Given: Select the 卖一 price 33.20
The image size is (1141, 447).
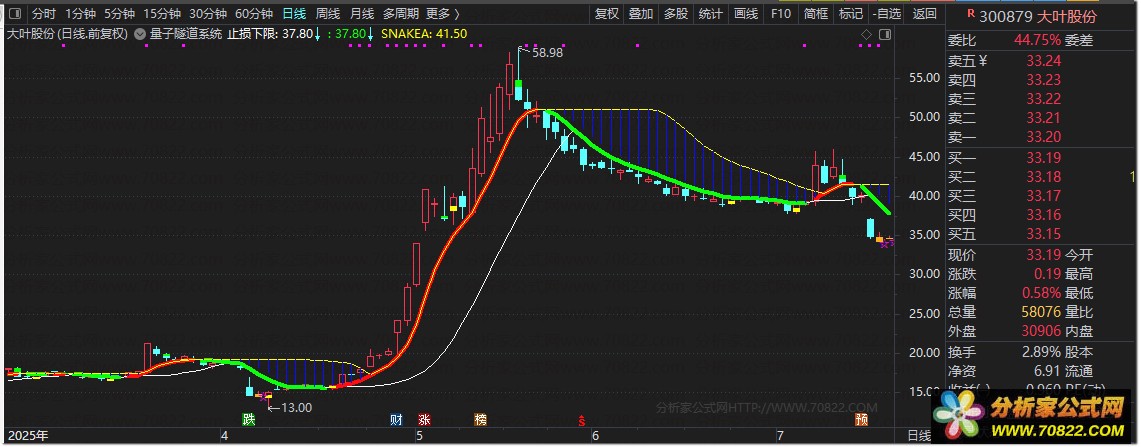Looking at the screenshot, I should tap(1043, 137).
